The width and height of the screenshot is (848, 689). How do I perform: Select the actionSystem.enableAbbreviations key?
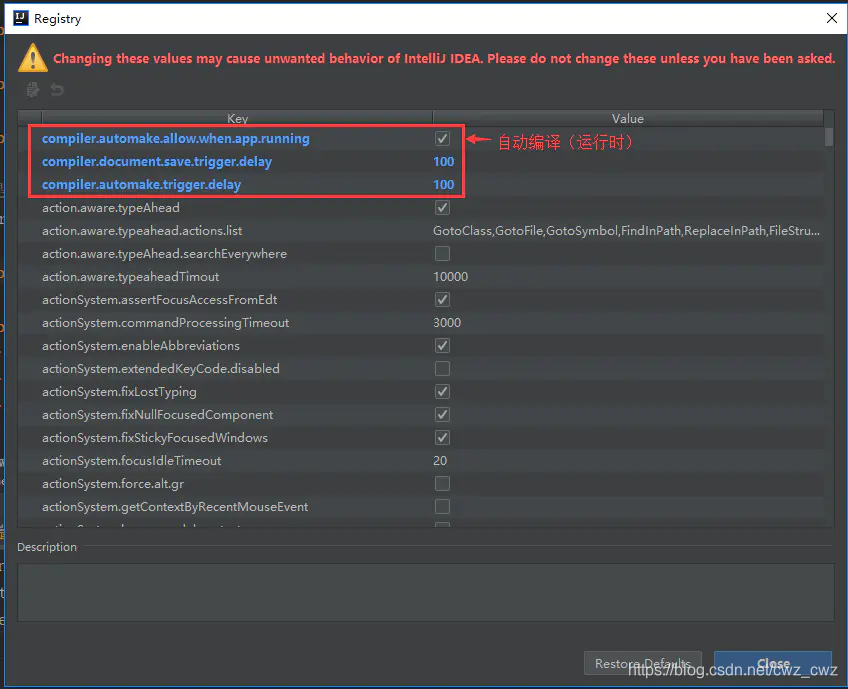point(141,346)
